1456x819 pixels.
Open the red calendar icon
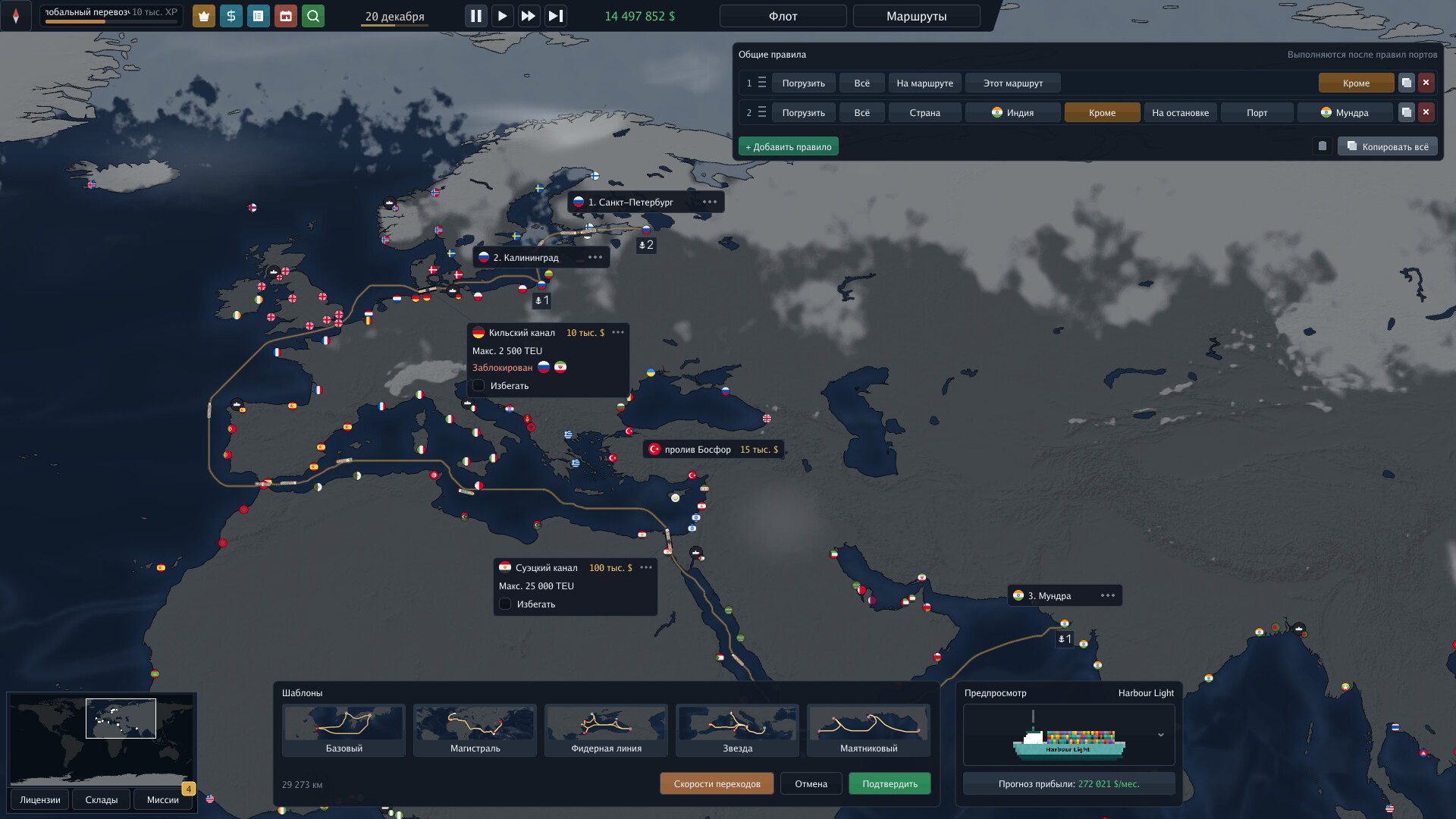pyautogui.click(x=285, y=16)
